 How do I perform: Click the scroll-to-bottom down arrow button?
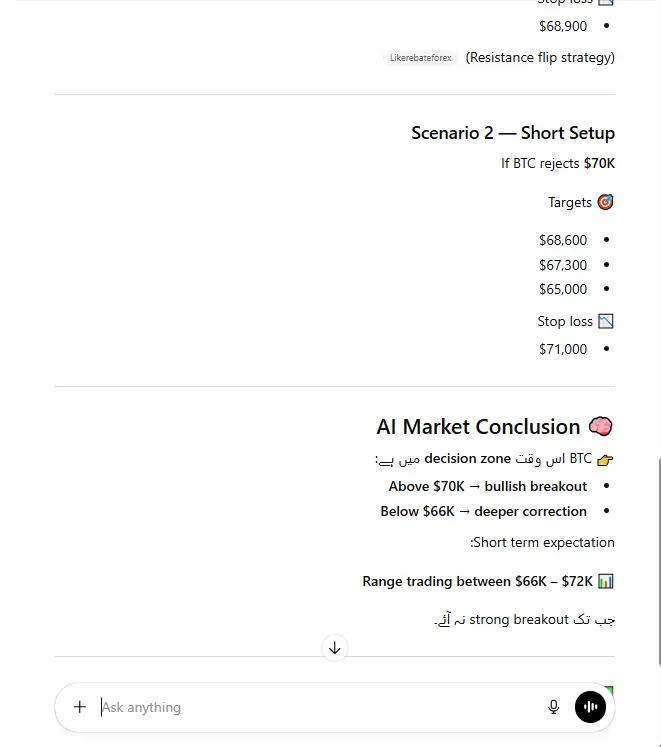(335, 648)
